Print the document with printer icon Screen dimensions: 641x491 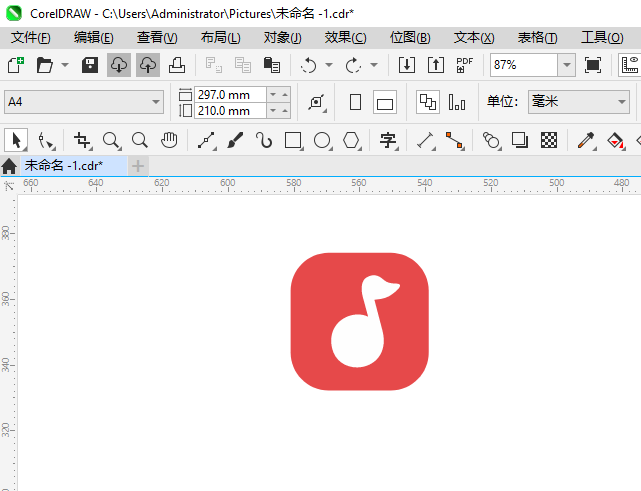(177, 65)
